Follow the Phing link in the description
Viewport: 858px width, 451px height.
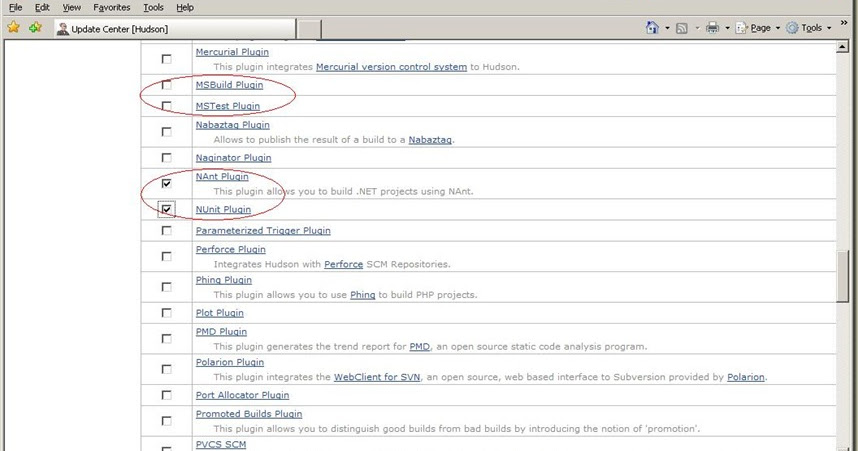click(363, 294)
